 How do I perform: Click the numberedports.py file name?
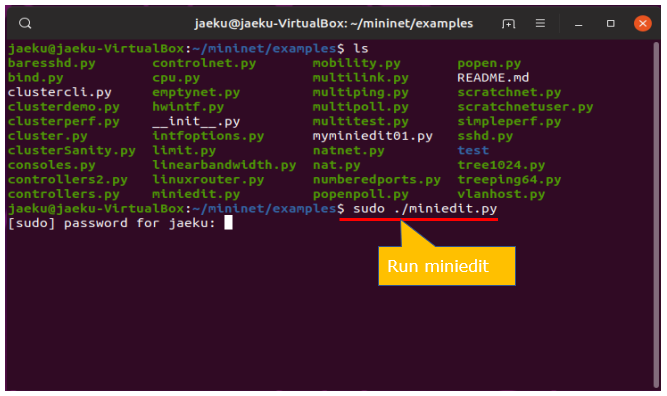377,179
